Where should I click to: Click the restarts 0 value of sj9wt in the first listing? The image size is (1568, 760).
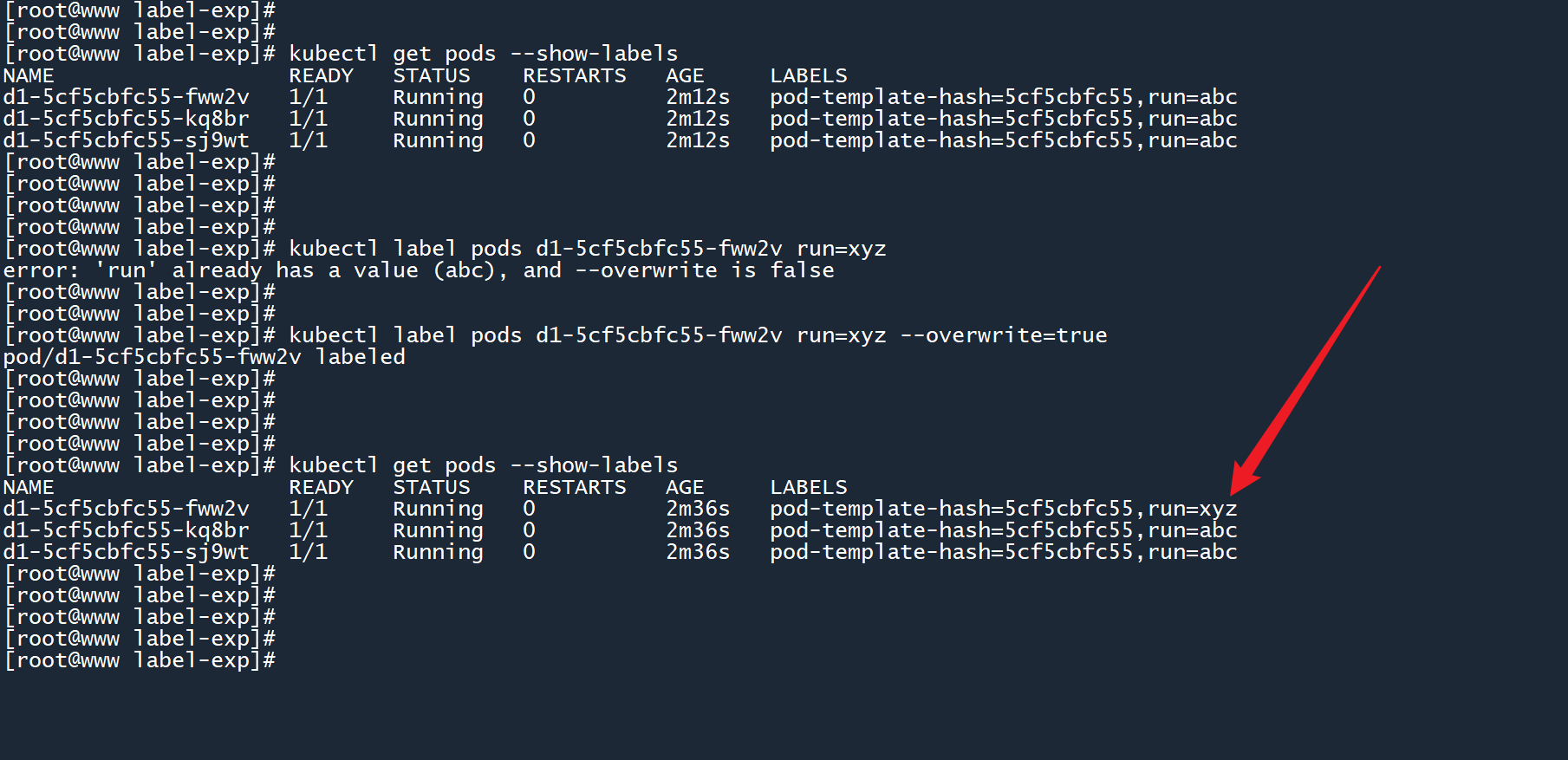(x=529, y=140)
